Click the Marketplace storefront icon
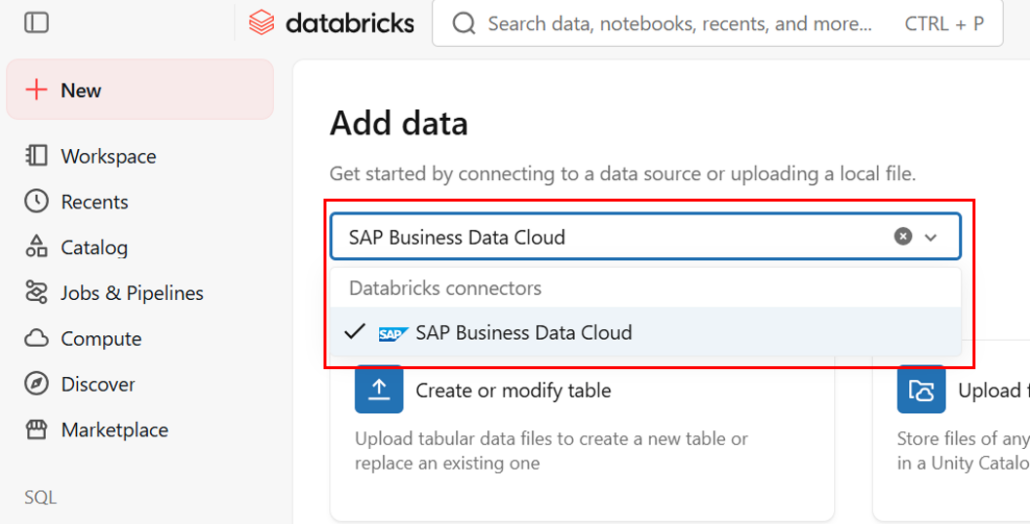The height and width of the screenshot is (524, 1030). [x=36, y=429]
